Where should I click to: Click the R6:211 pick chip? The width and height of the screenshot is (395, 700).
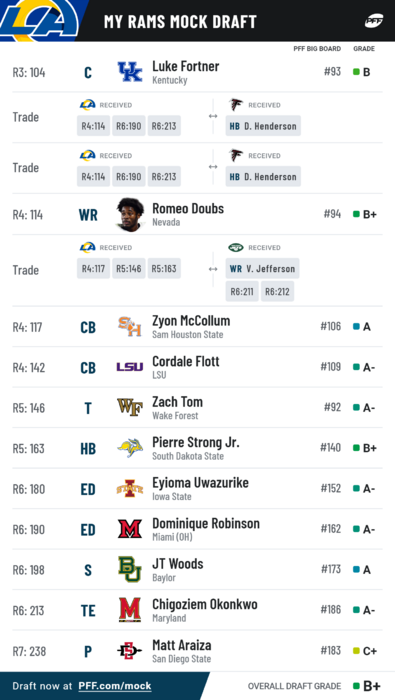242,292
